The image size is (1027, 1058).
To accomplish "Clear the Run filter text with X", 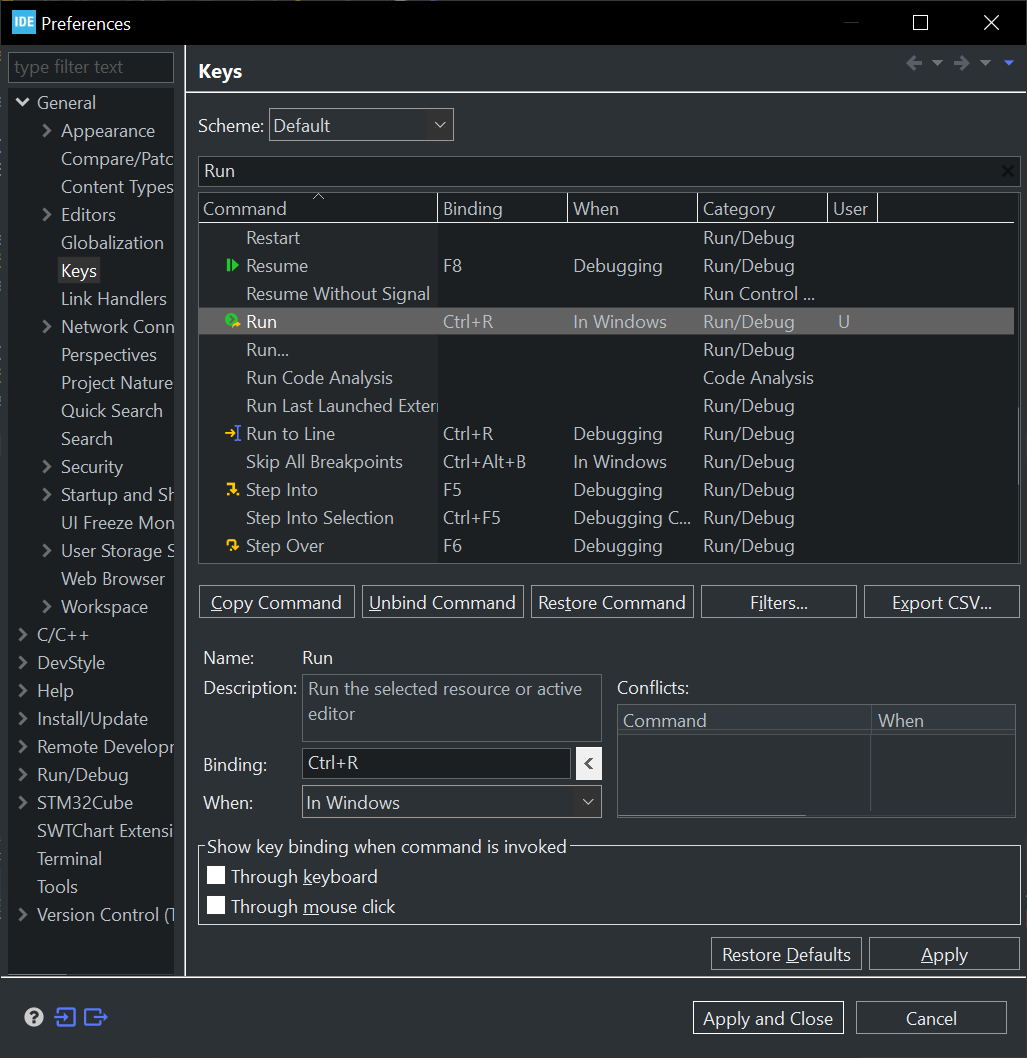I will 1007,171.
